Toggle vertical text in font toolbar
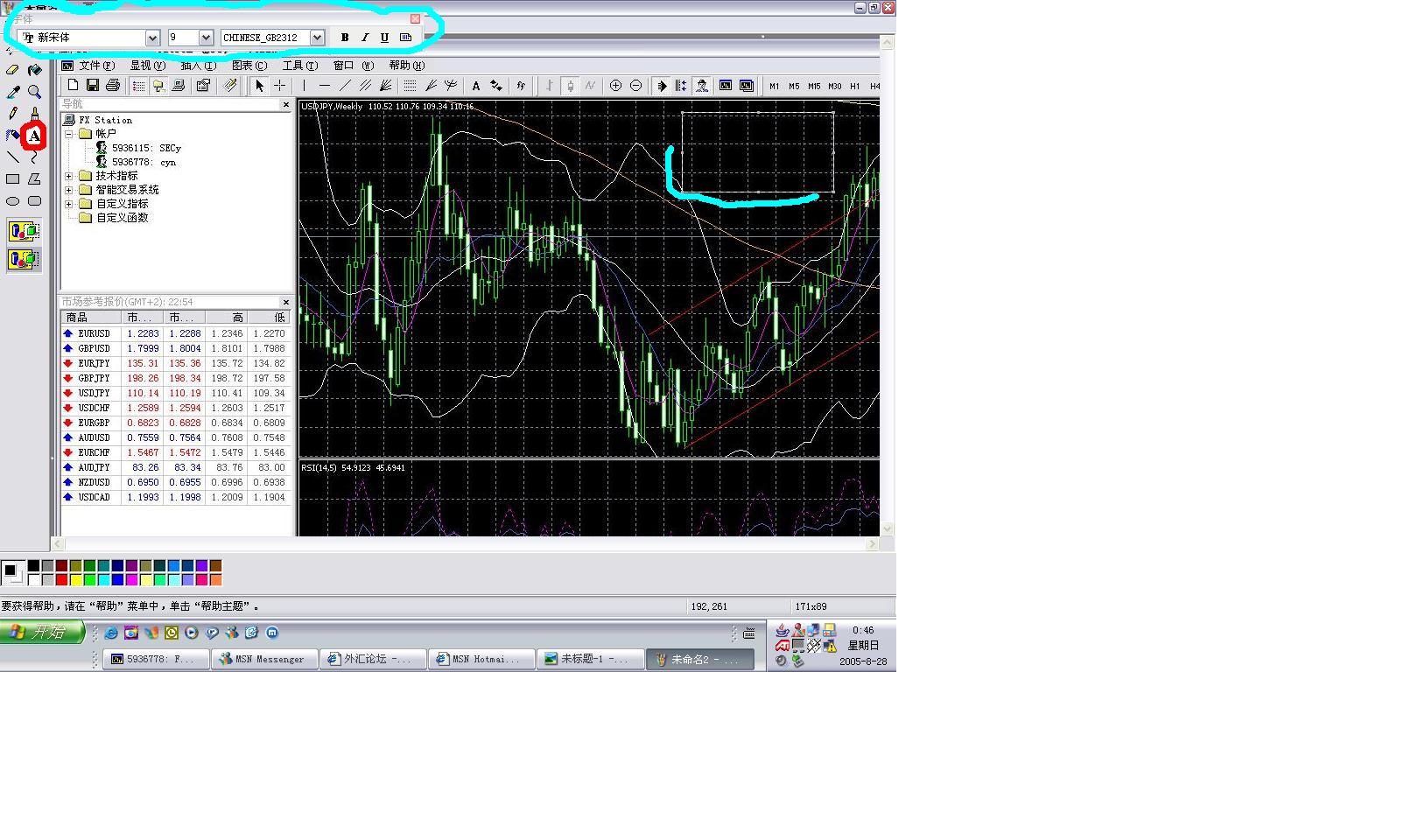The image size is (1418, 840). (405, 38)
